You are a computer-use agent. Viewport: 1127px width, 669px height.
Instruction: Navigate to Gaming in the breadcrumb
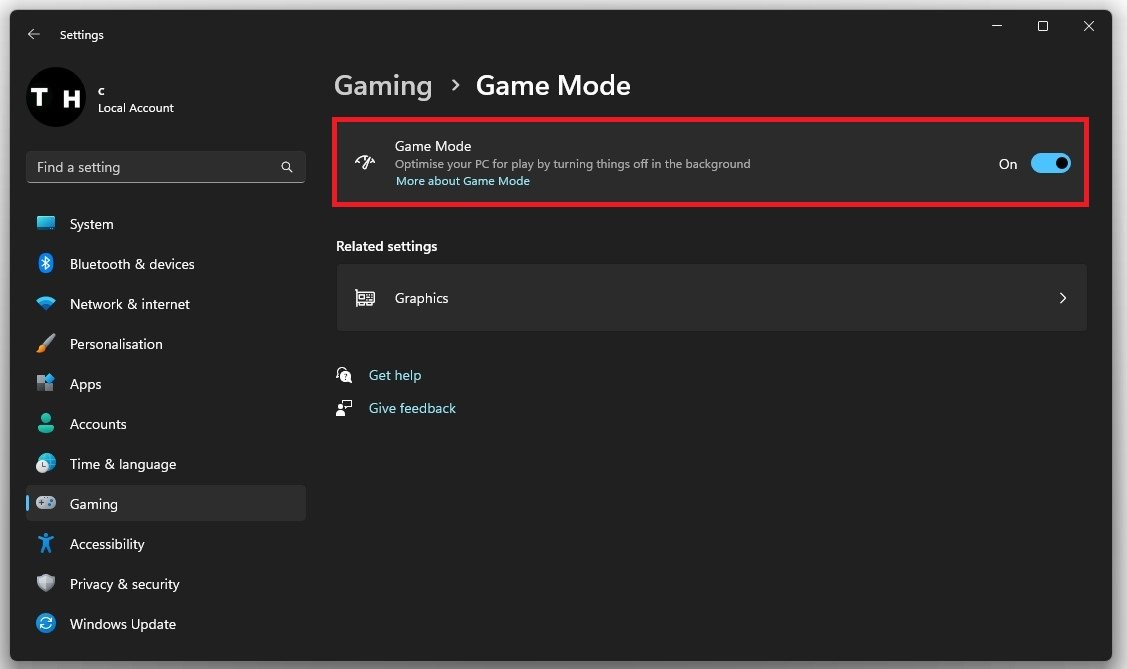coord(383,86)
